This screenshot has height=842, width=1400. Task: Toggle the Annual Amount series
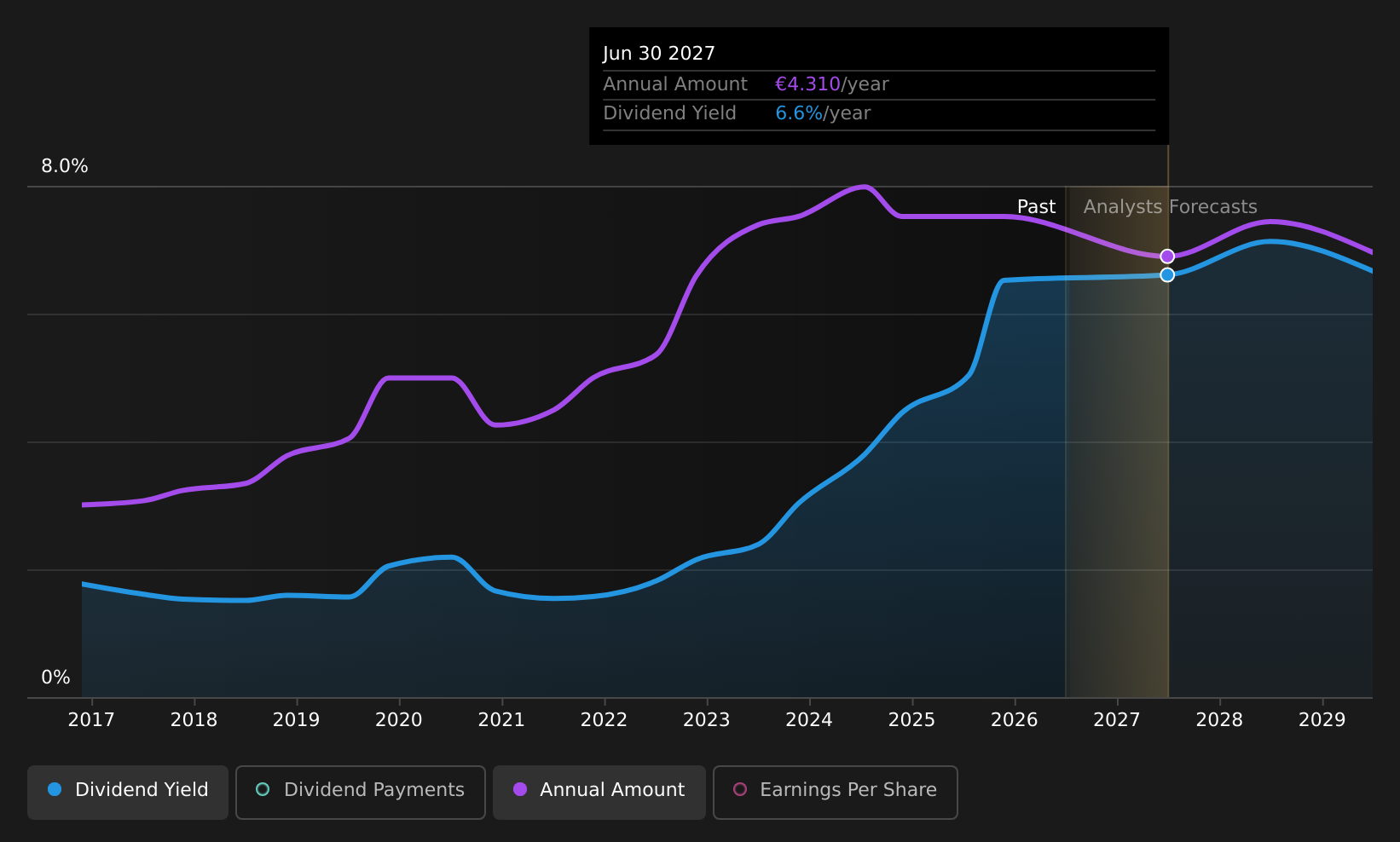(x=599, y=792)
